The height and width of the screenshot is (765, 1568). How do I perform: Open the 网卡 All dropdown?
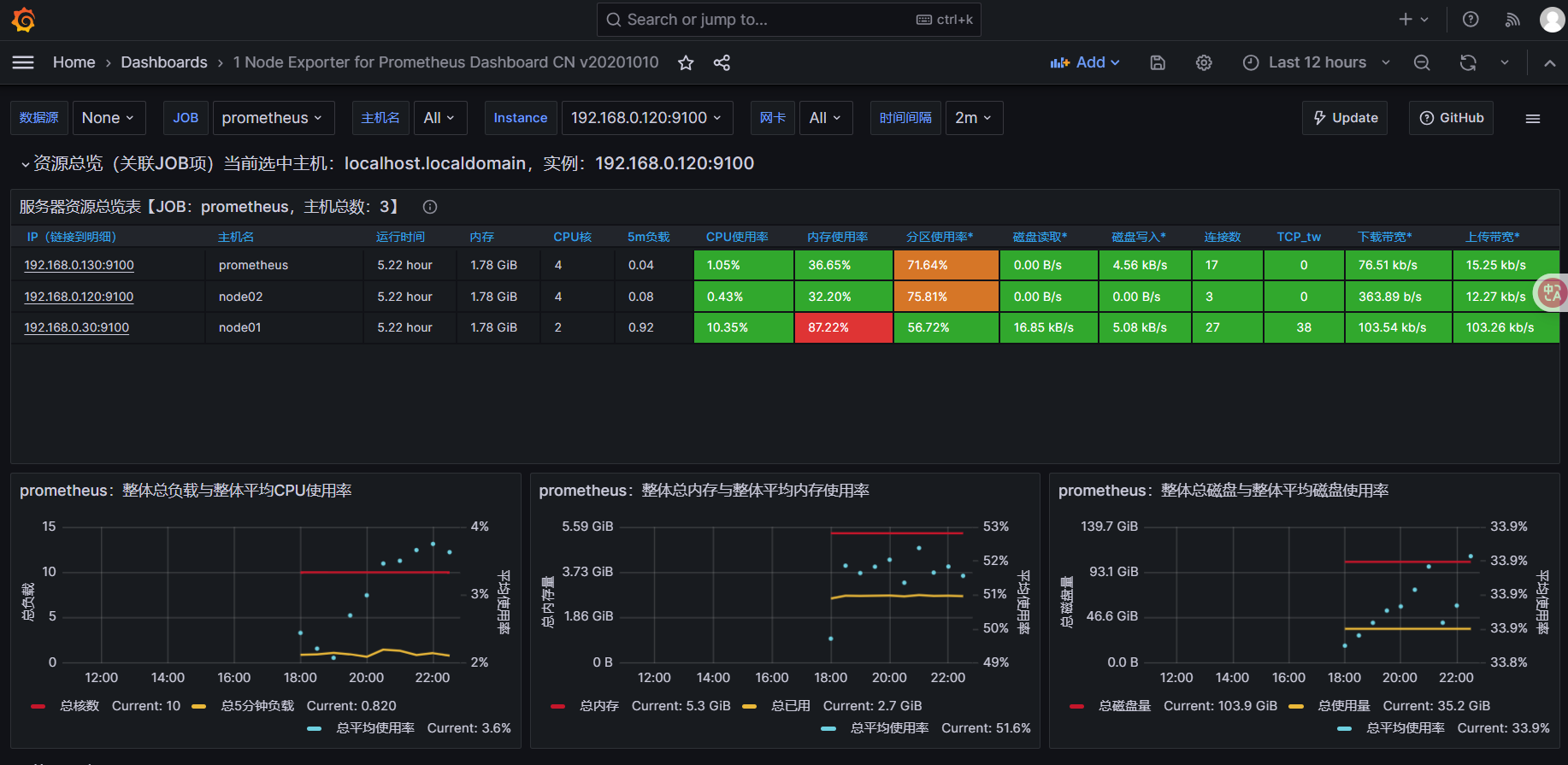point(826,118)
